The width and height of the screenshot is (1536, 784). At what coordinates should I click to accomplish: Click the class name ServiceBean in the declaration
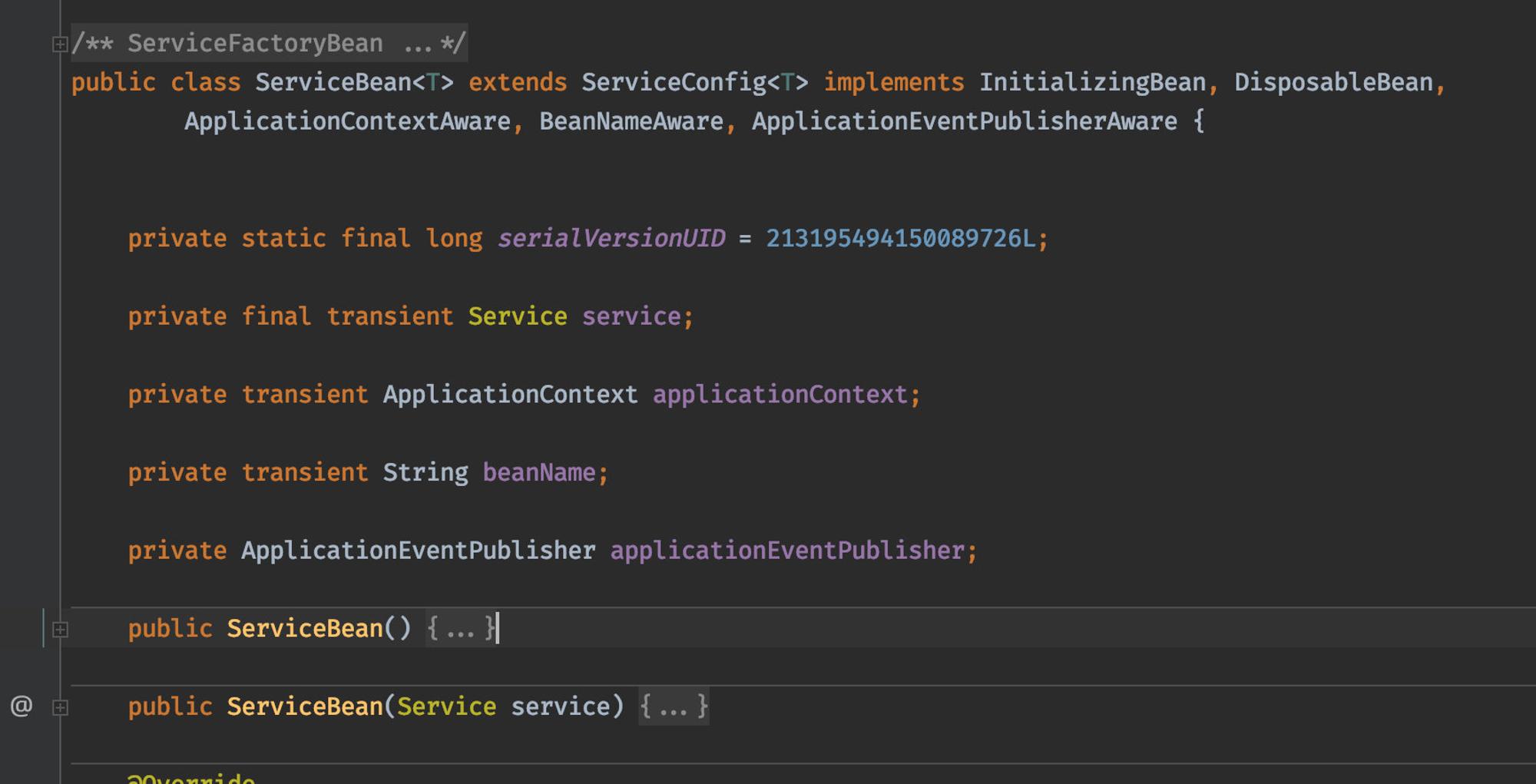[333, 82]
